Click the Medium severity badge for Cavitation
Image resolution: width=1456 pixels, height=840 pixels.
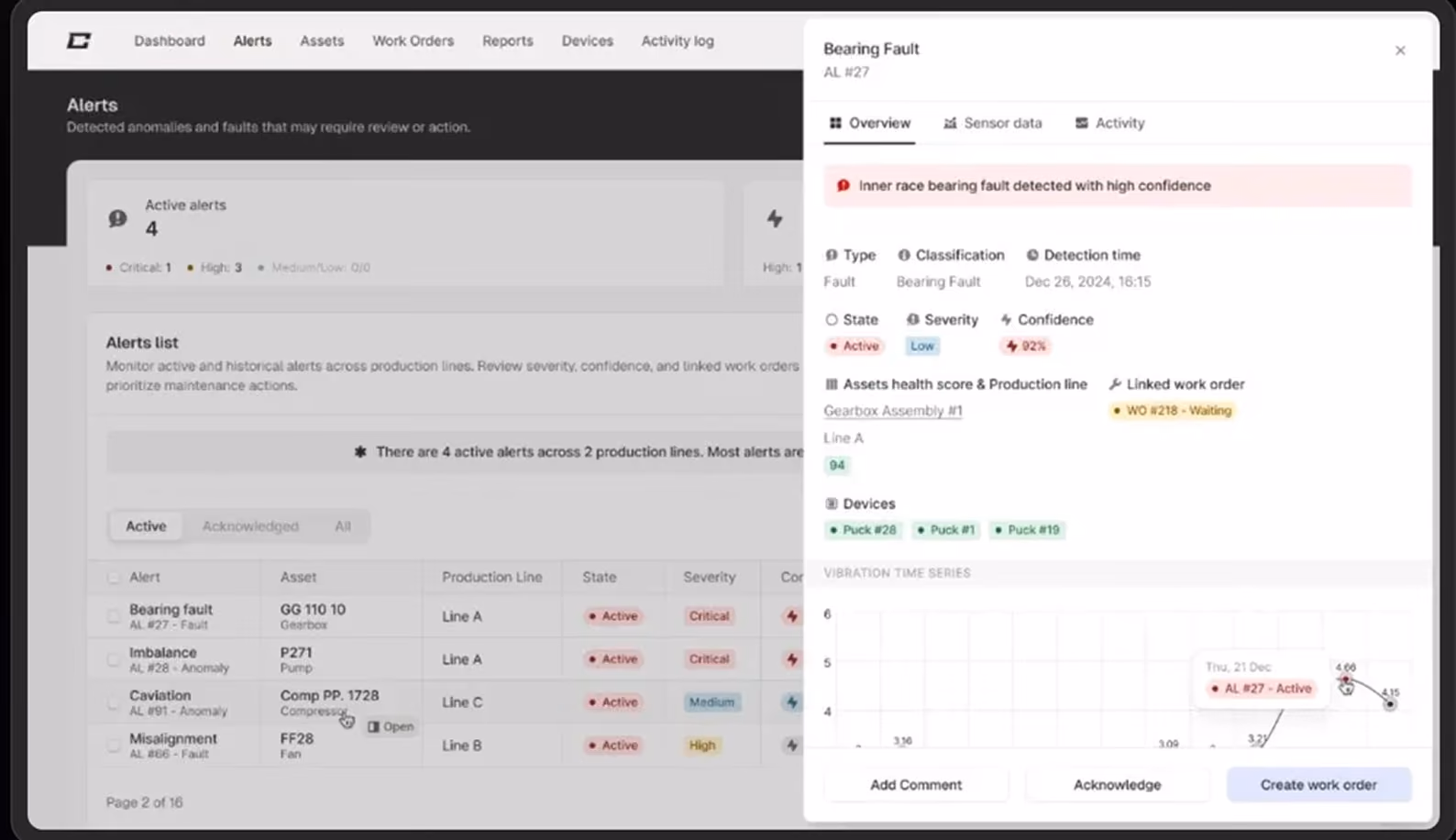pyautogui.click(x=711, y=702)
